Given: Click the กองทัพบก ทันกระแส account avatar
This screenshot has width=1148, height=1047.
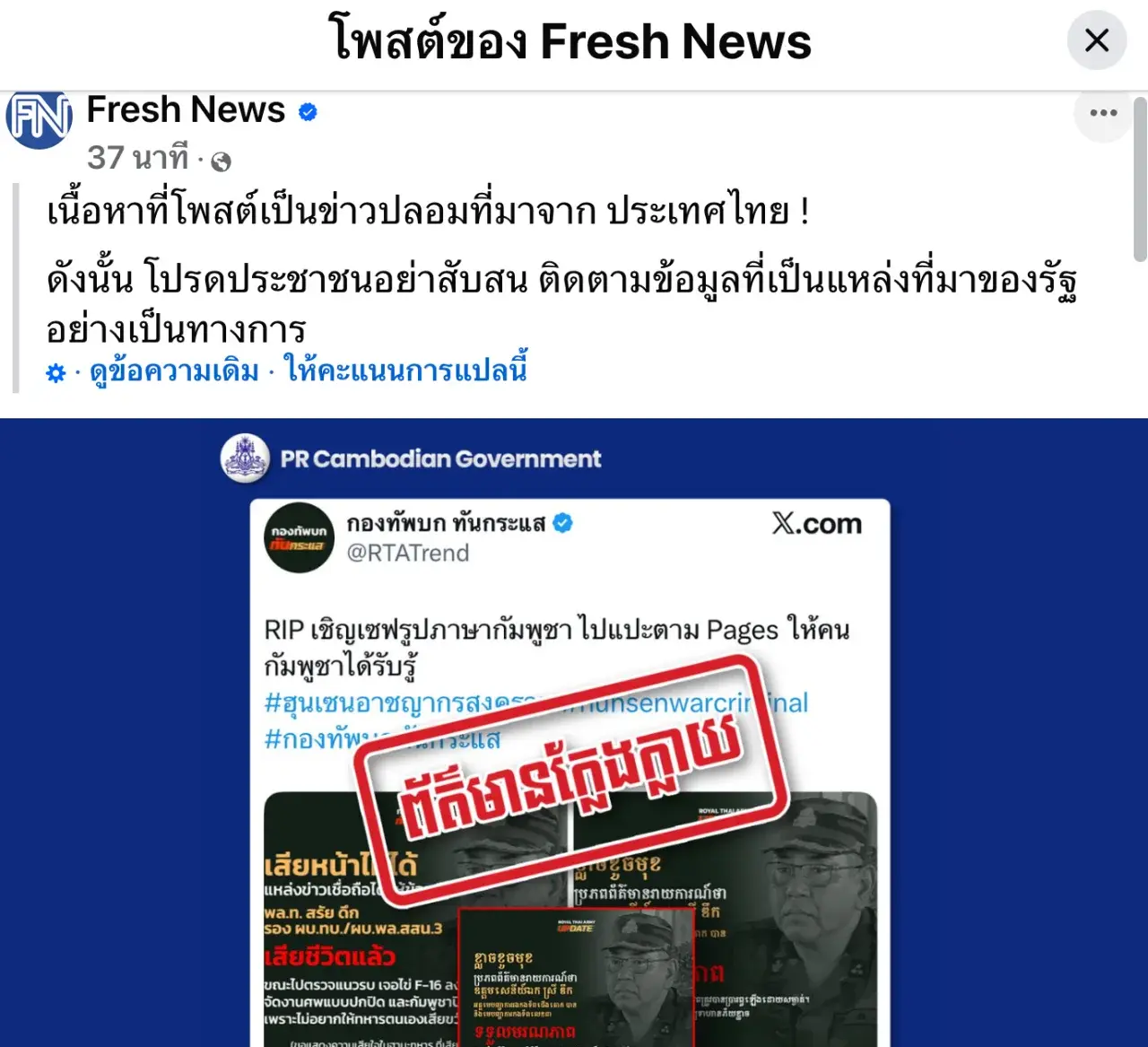Looking at the screenshot, I should (x=300, y=537).
